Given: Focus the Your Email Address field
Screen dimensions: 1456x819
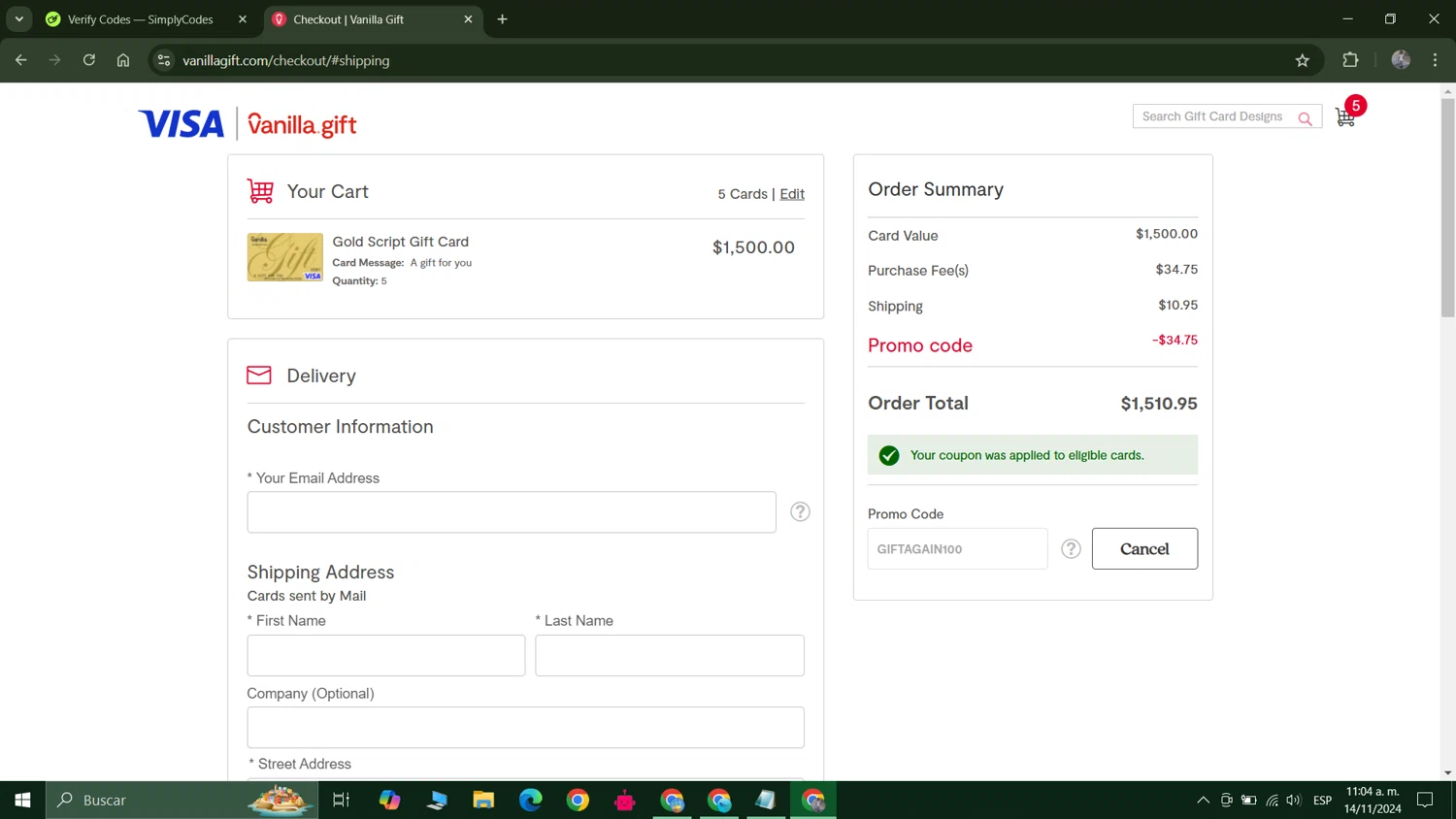Looking at the screenshot, I should click(512, 512).
